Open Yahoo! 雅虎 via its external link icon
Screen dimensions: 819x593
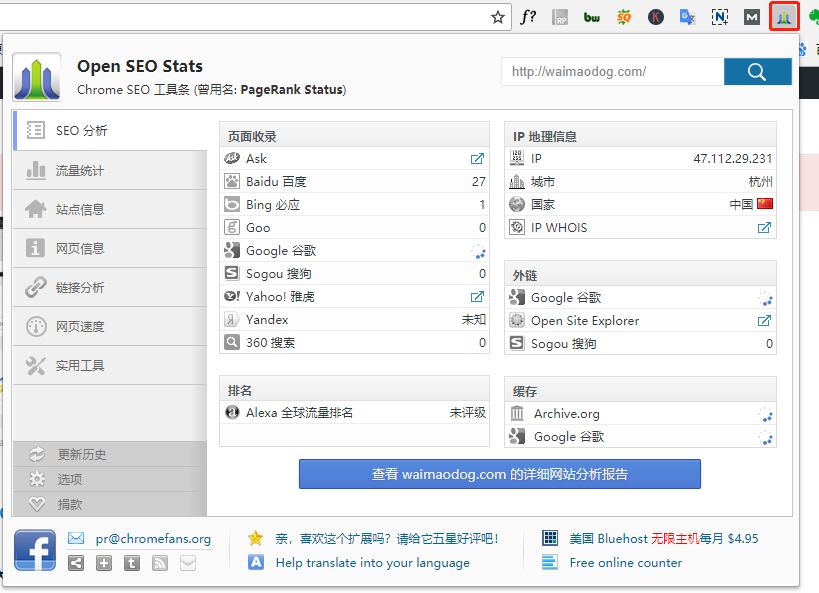(x=477, y=296)
